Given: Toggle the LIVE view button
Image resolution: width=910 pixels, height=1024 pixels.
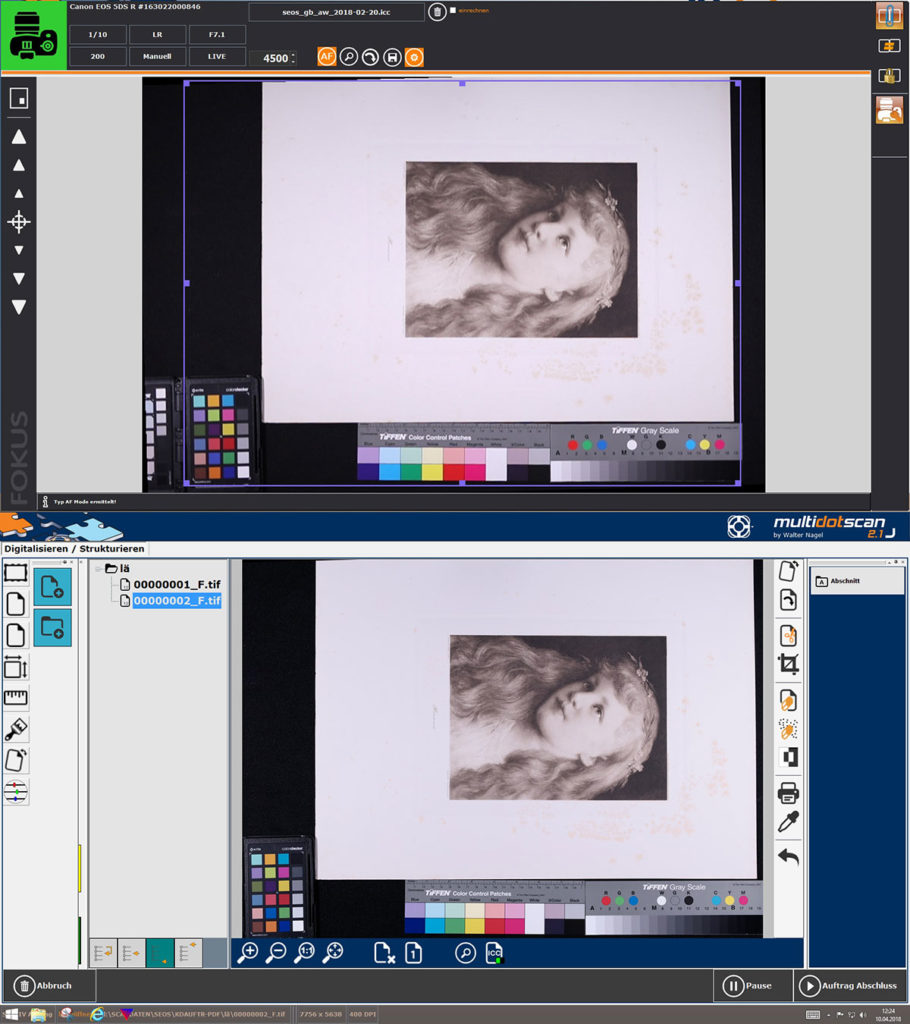Looking at the screenshot, I should pyautogui.click(x=217, y=57).
